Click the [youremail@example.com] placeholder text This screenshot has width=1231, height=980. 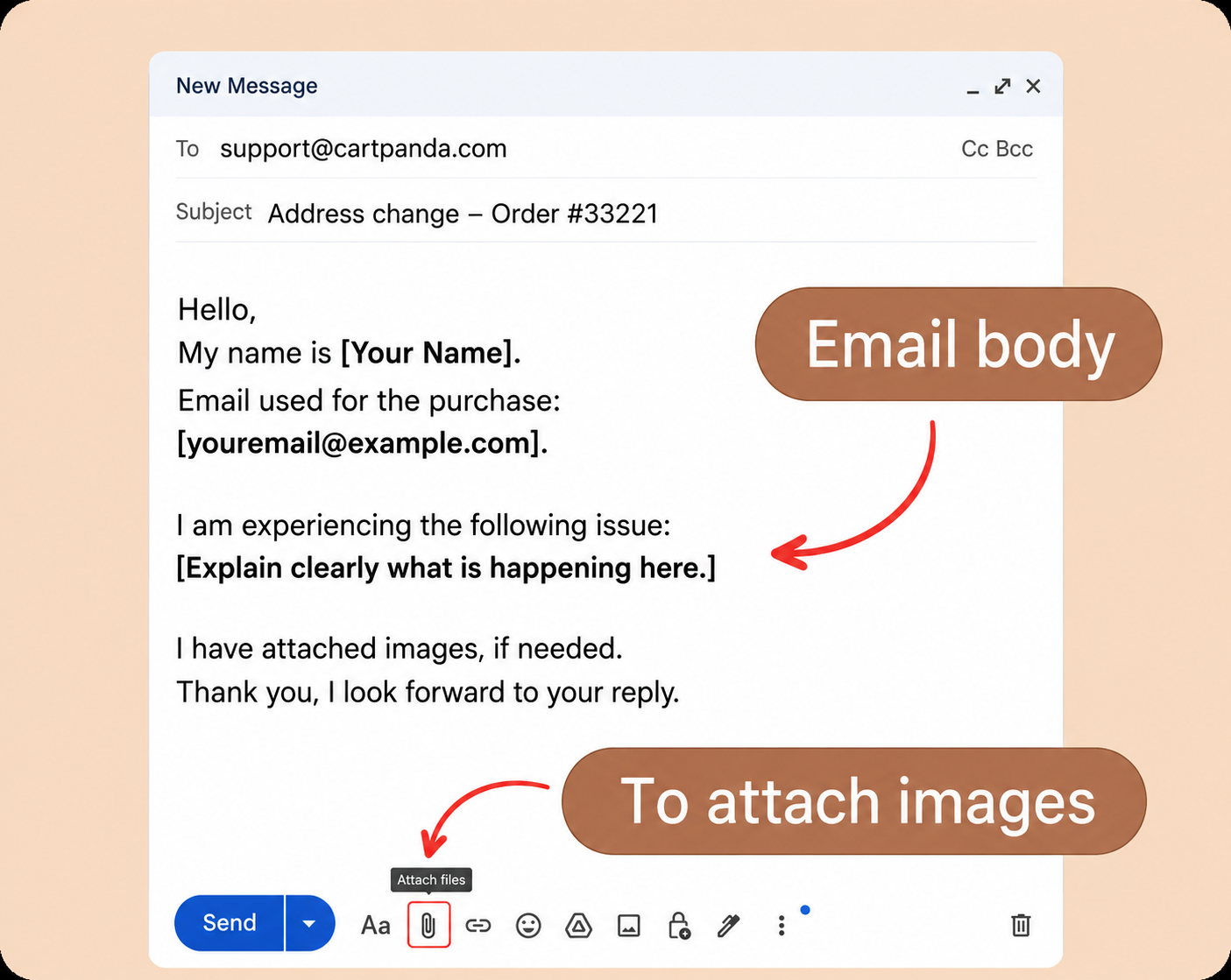362,443
